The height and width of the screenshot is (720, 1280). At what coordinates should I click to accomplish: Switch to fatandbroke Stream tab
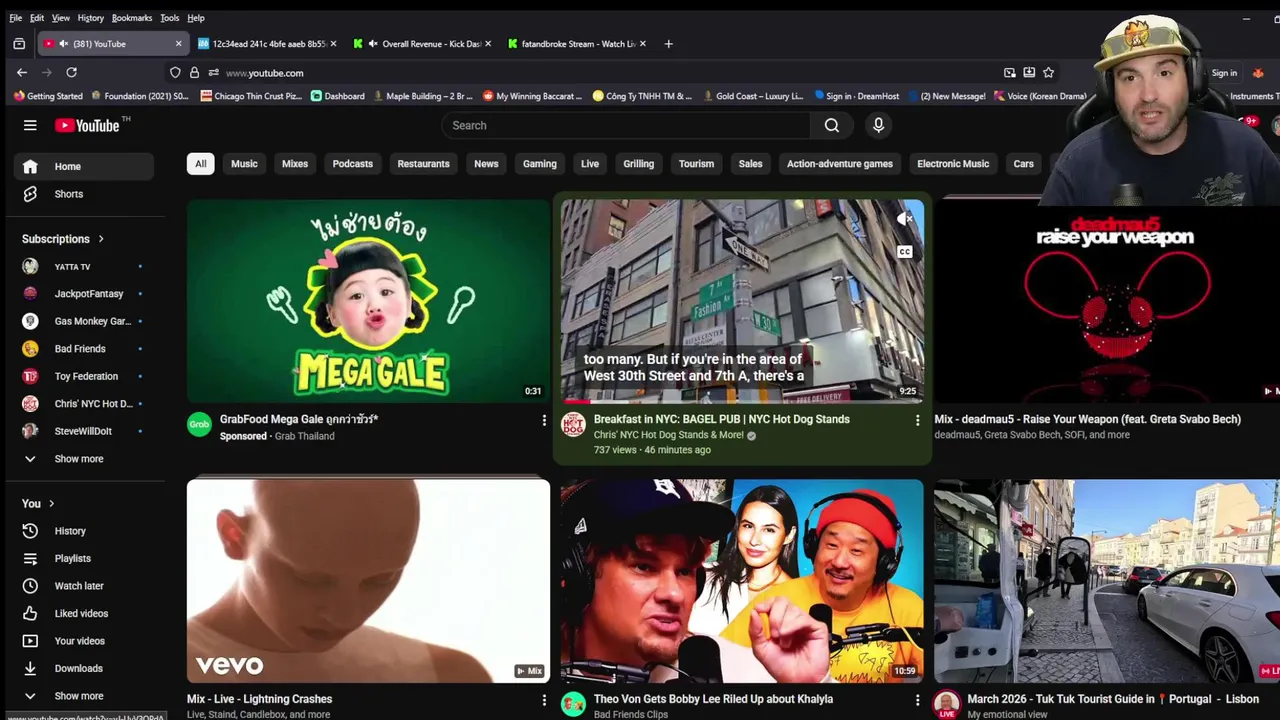[x=577, y=44]
